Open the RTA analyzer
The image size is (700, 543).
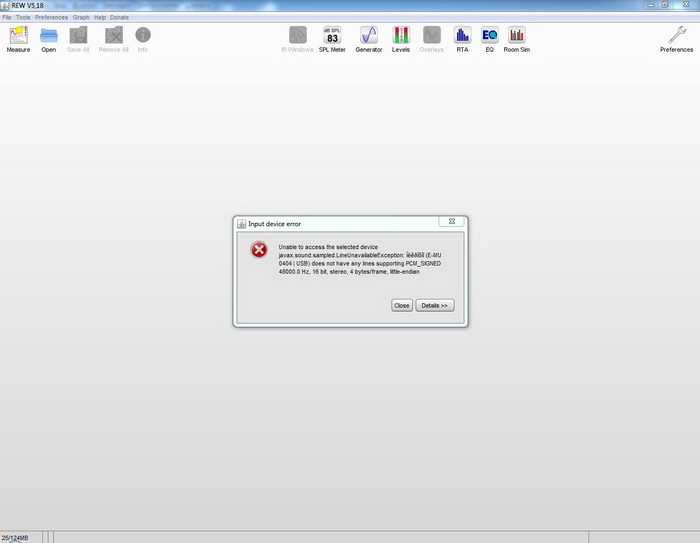[x=462, y=38]
